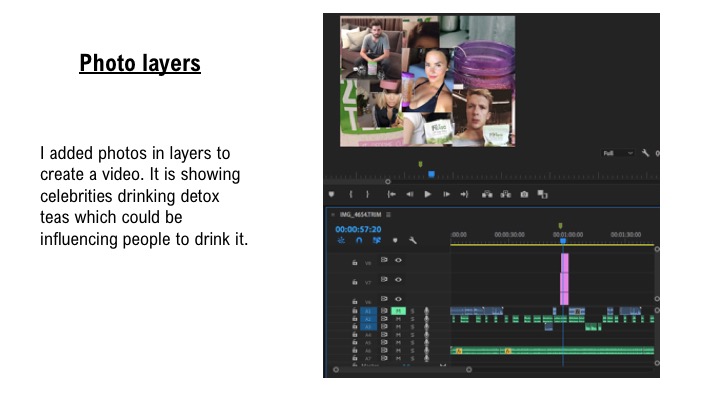Viewport: 720px width, 405px height.
Task: Open the Full playback resolution dropdown
Action: click(616, 153)
